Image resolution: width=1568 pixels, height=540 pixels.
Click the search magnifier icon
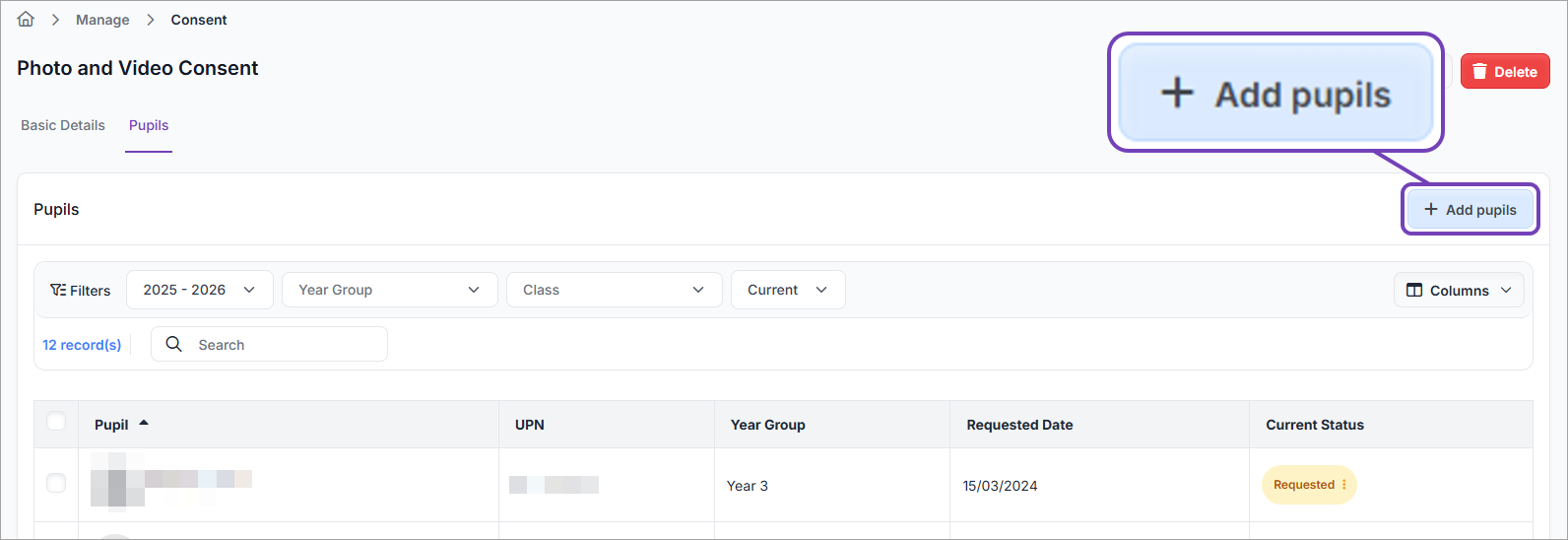(x=174, y=344)
